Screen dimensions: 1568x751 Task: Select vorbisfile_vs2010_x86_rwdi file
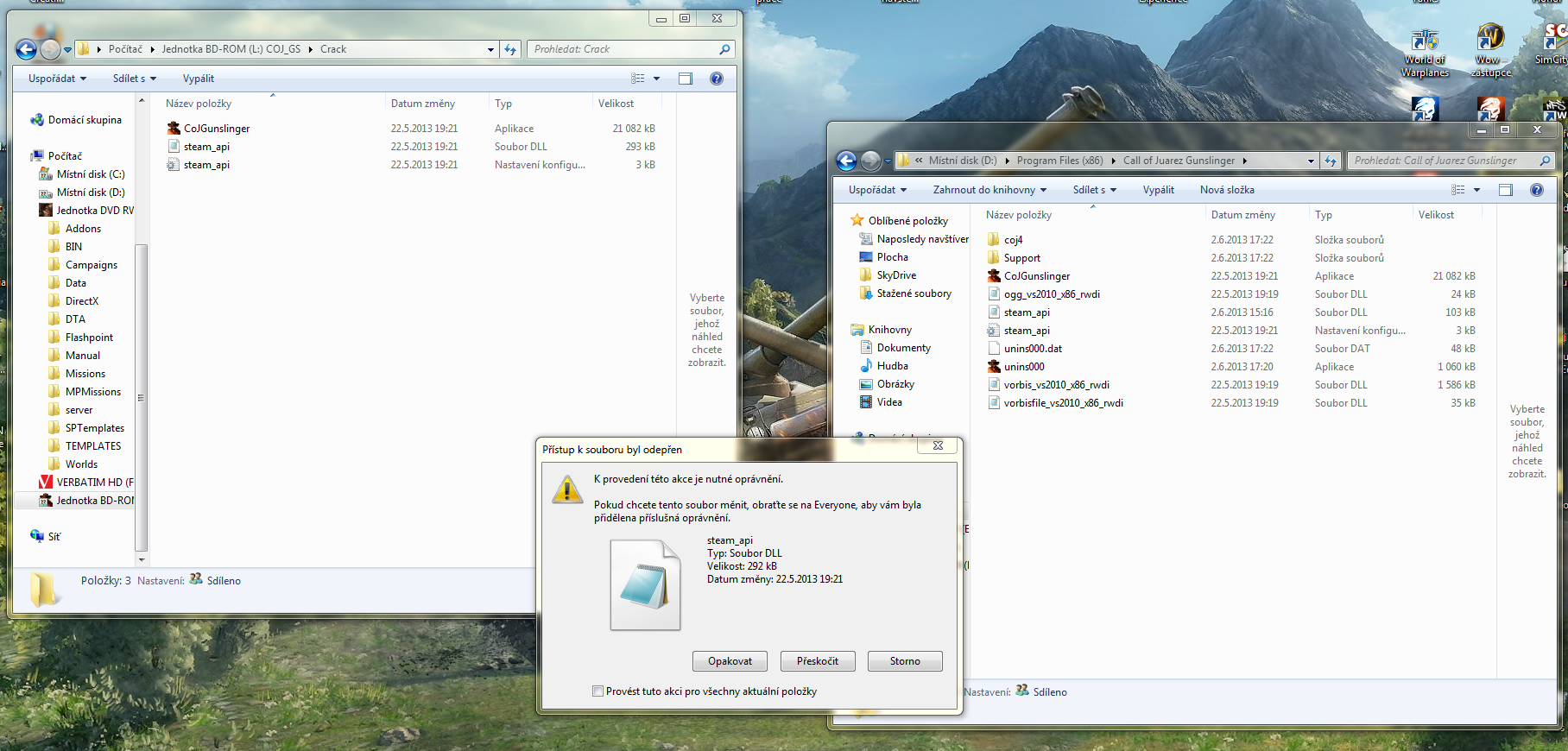coord(1063,403)
